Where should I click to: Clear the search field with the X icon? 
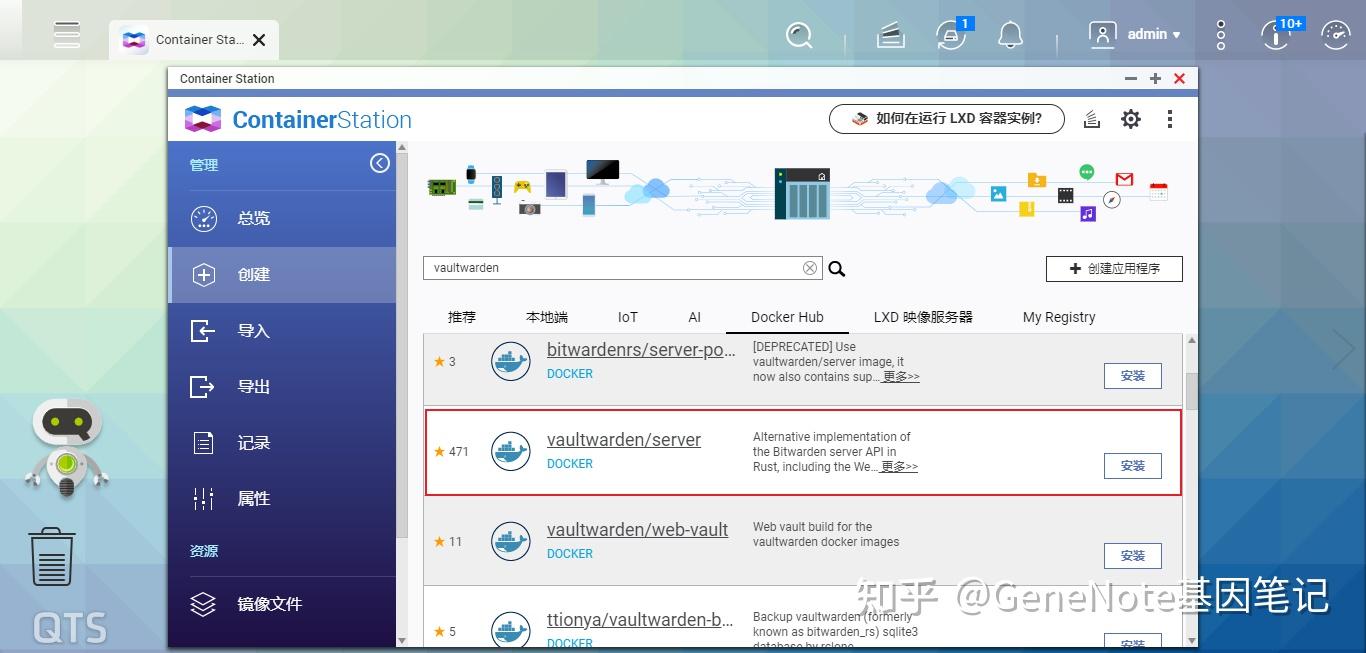coord(810,268)
